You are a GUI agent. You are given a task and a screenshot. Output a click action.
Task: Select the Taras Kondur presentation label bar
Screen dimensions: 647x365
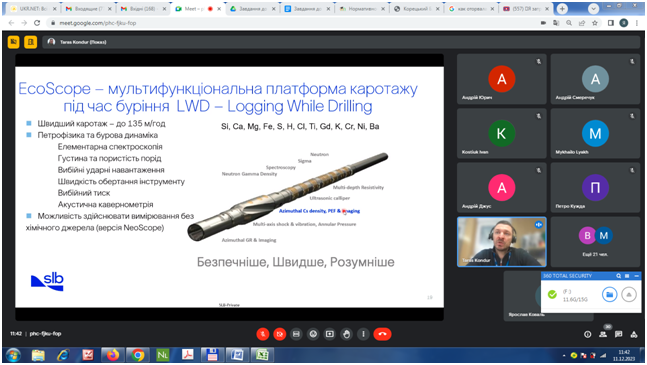point(341,42)
